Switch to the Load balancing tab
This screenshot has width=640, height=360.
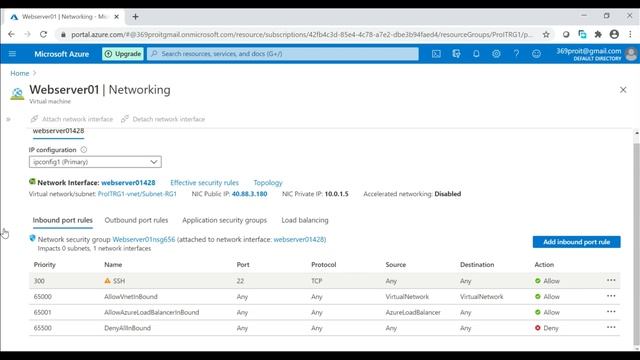(x=304, y=220)
